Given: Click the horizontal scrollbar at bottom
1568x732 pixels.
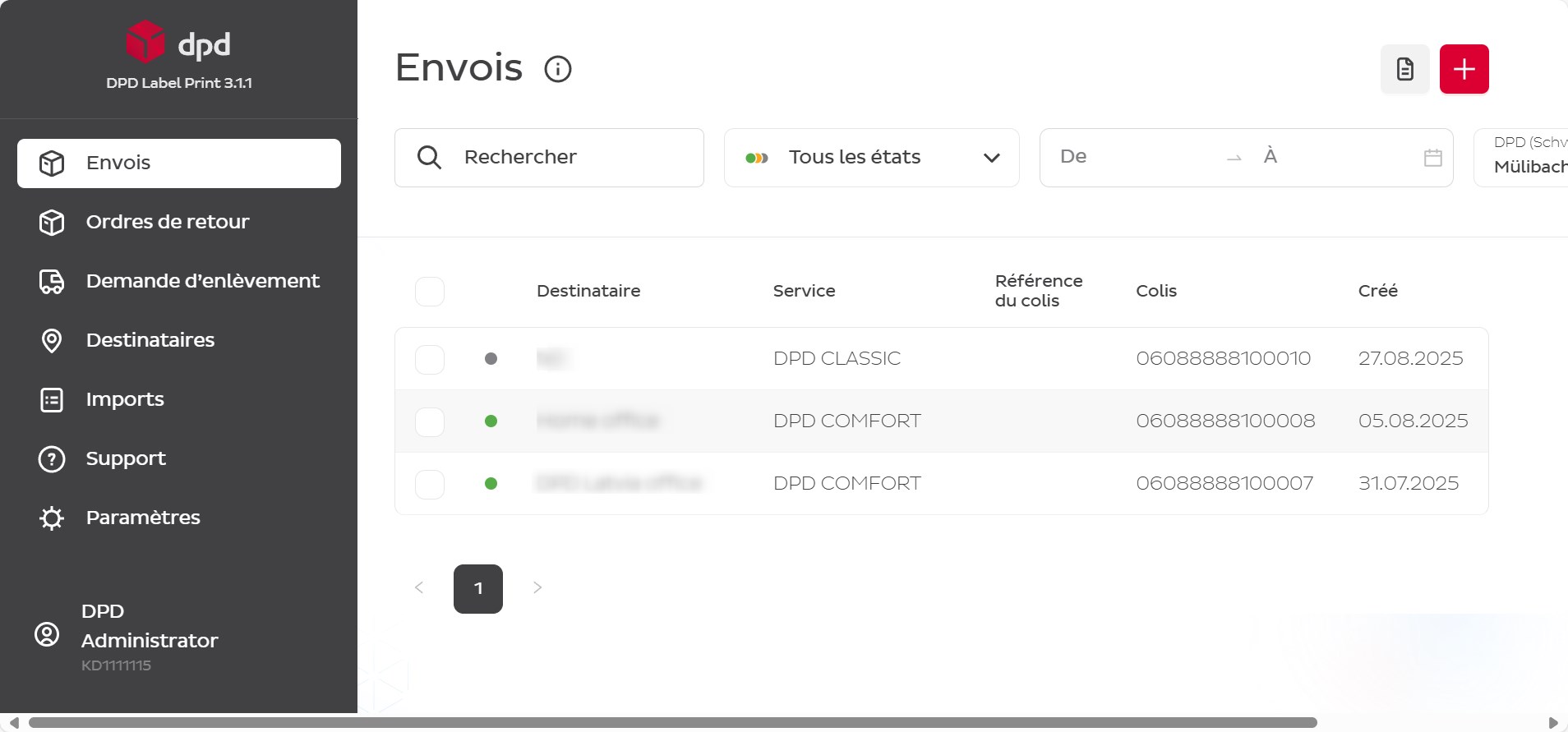Looking at the screenshot, I should click(x=672, y=723).
